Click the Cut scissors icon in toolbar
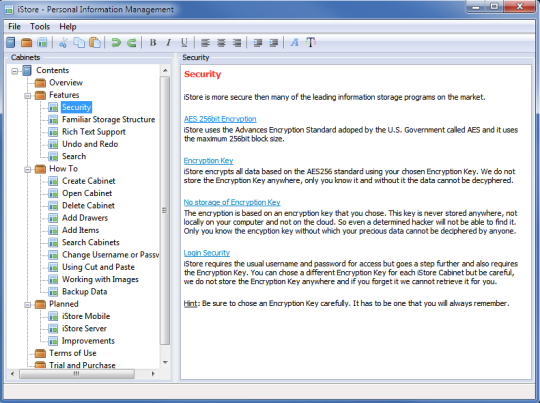Image resolution: width=540 pixels, height=403 pixels. (x=63, y=43)
